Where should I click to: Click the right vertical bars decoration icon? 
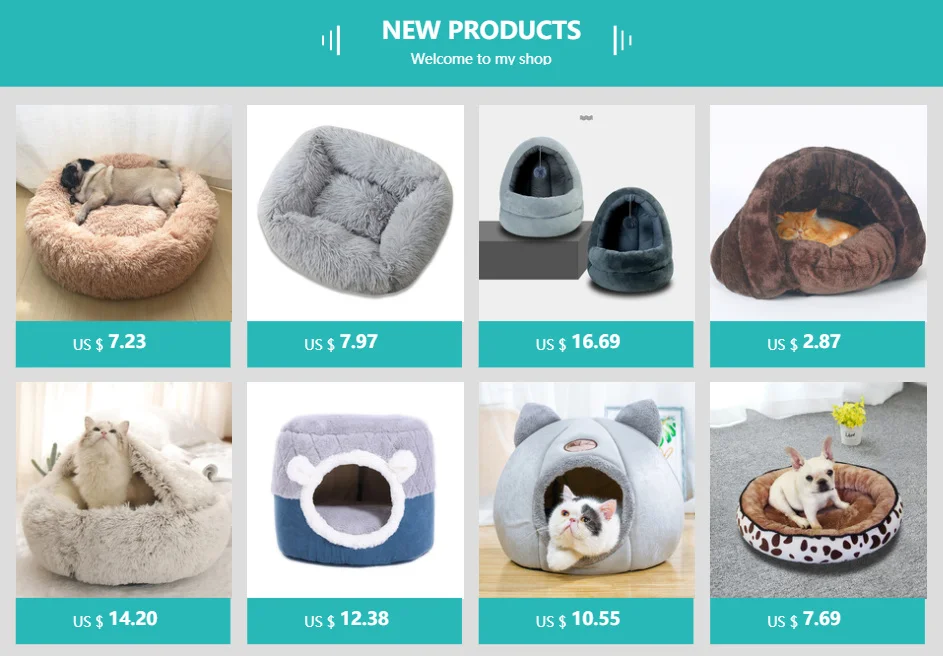click(622, 40)
